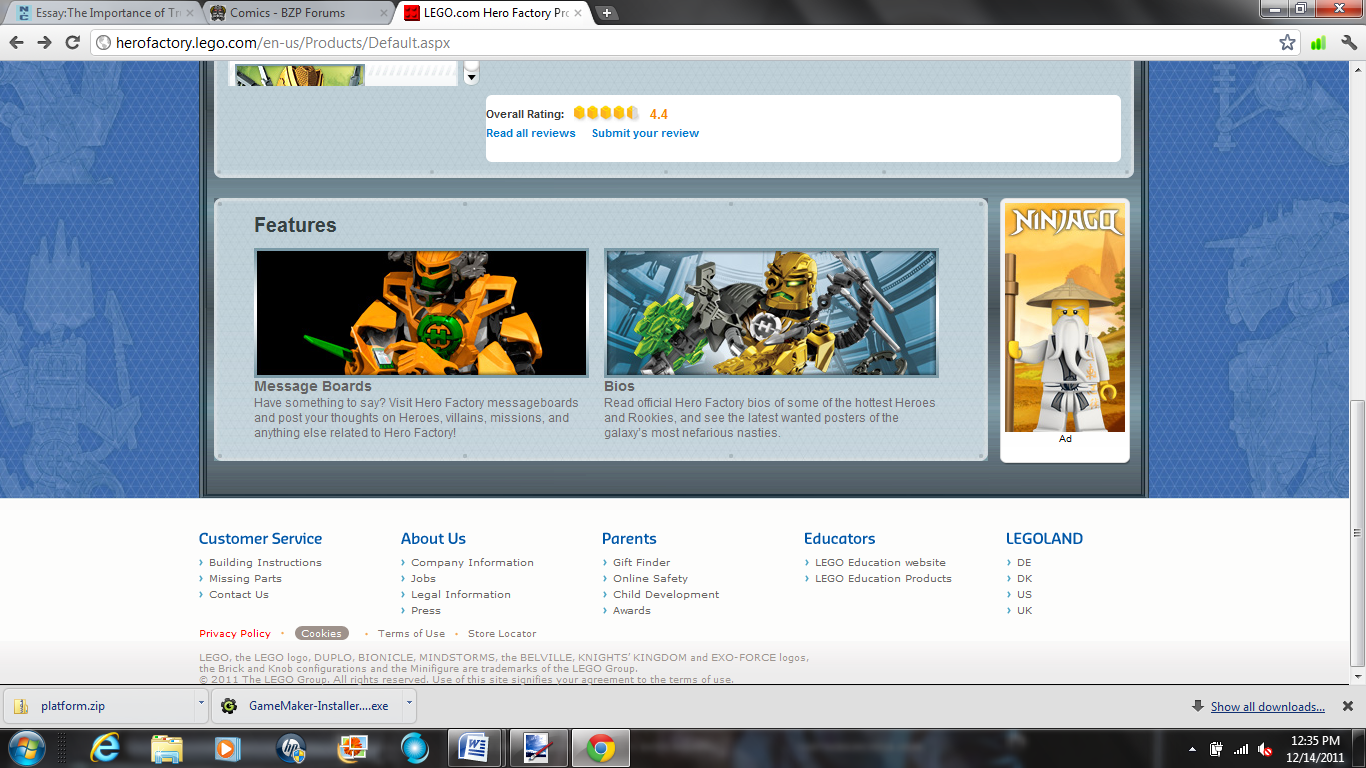Open the LEGO Education website link
This screenshot has width=1366, height=768.
[x=880, y=563]
